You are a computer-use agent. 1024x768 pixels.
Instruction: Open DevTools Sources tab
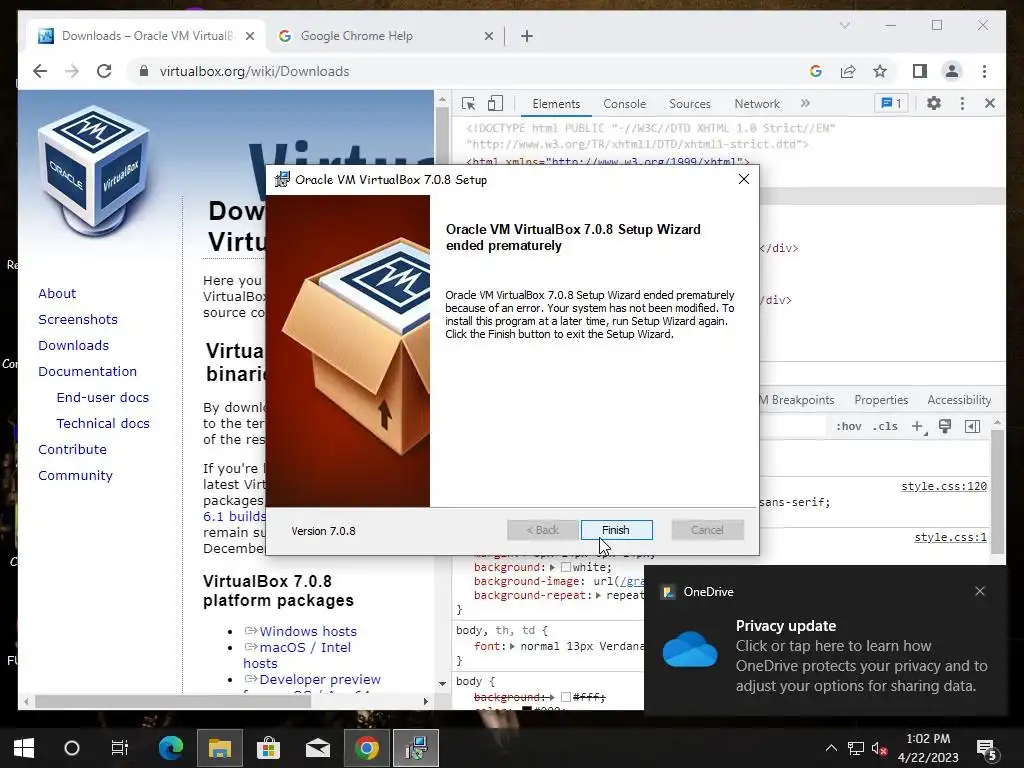(x=690, y=104)
